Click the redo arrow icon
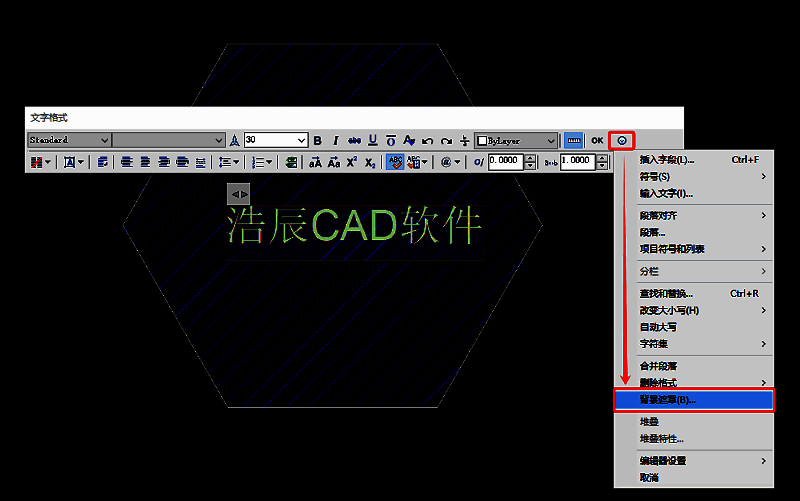Screen dimensions: 800x501 (x=446, y=141)
